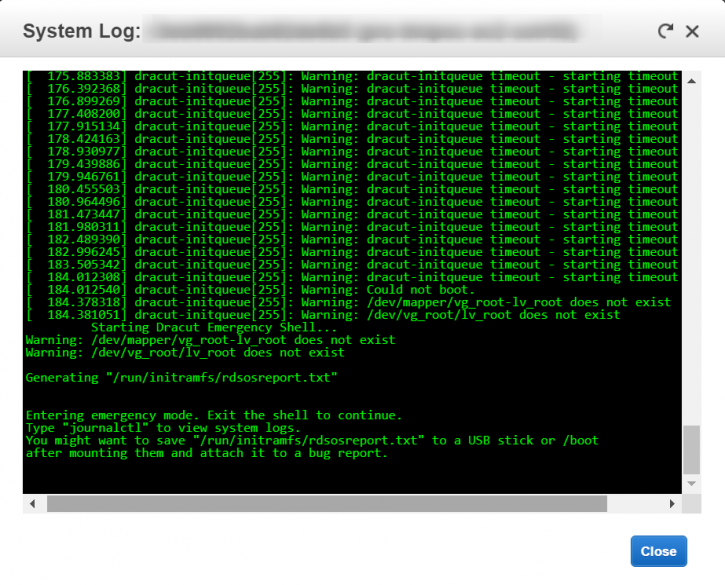Click the log line with timestamp 178.424163
Viewport: 725px width, 585px height.
(352, 139)
